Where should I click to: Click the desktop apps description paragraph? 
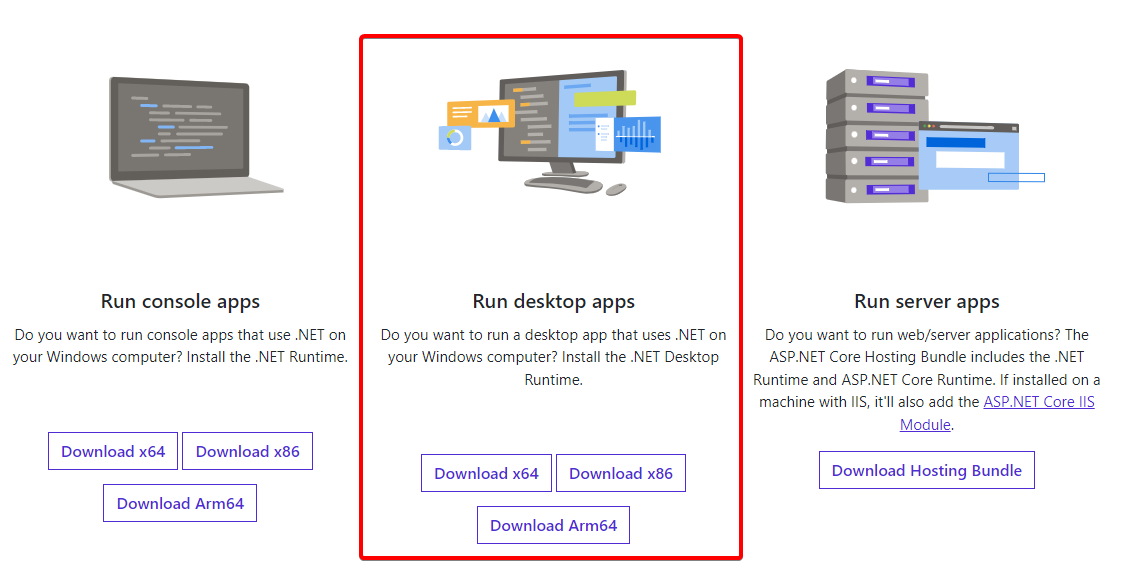553,357
